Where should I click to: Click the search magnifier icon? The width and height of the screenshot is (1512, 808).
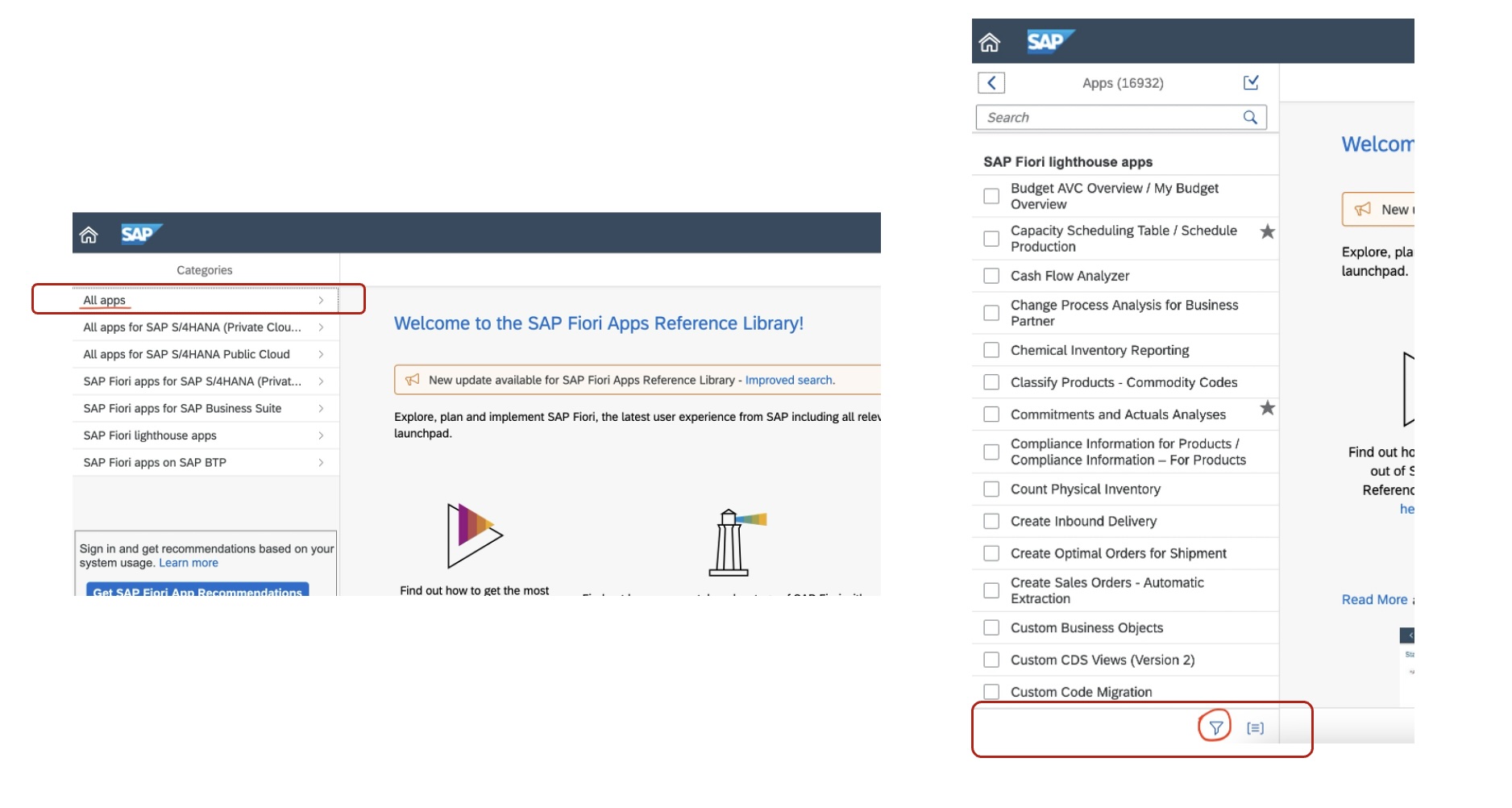pyautogui.click(x=1250, y=118)
